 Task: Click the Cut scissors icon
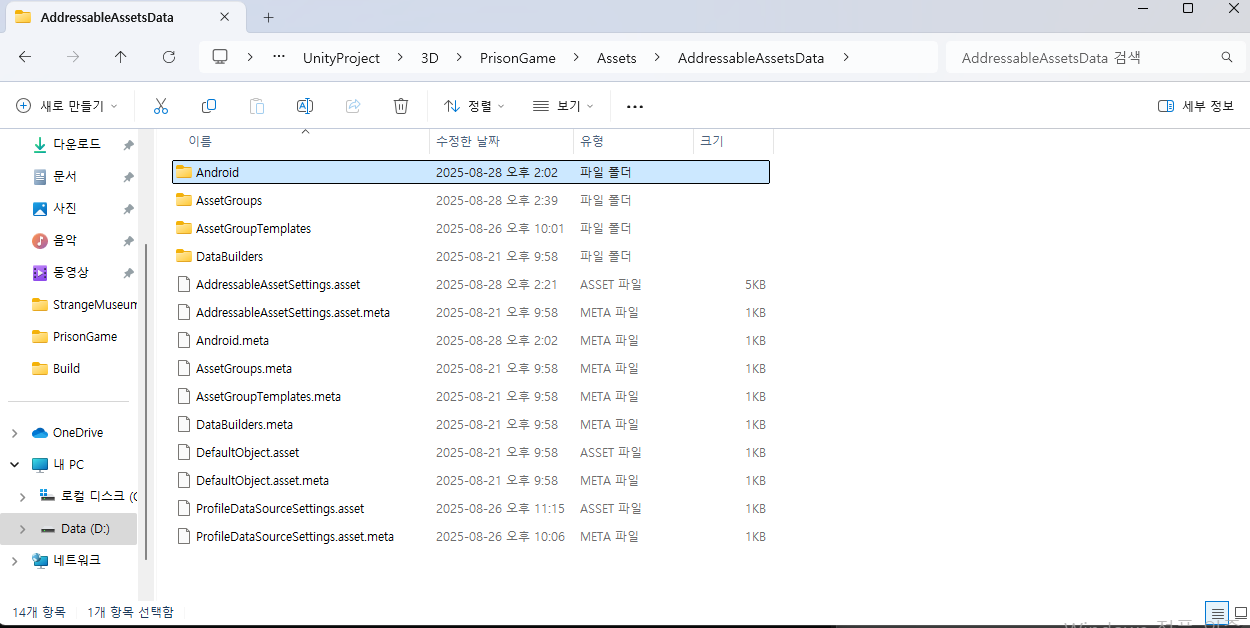pyautogui.click(x=160, y=106)
